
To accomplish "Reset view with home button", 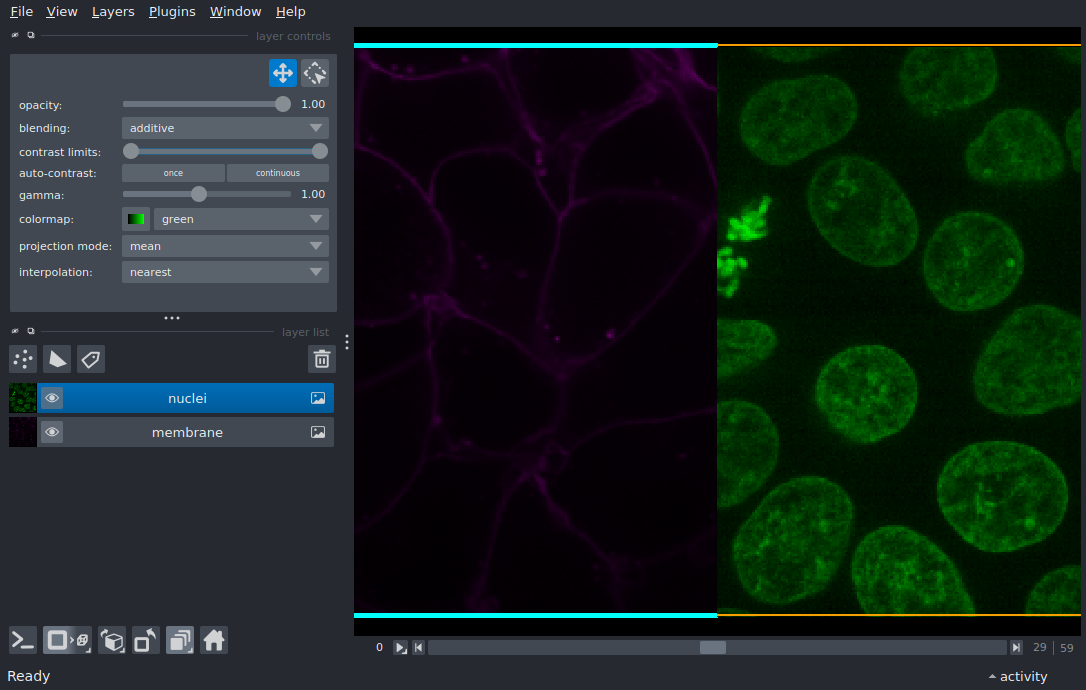I will tap(214, 640).
